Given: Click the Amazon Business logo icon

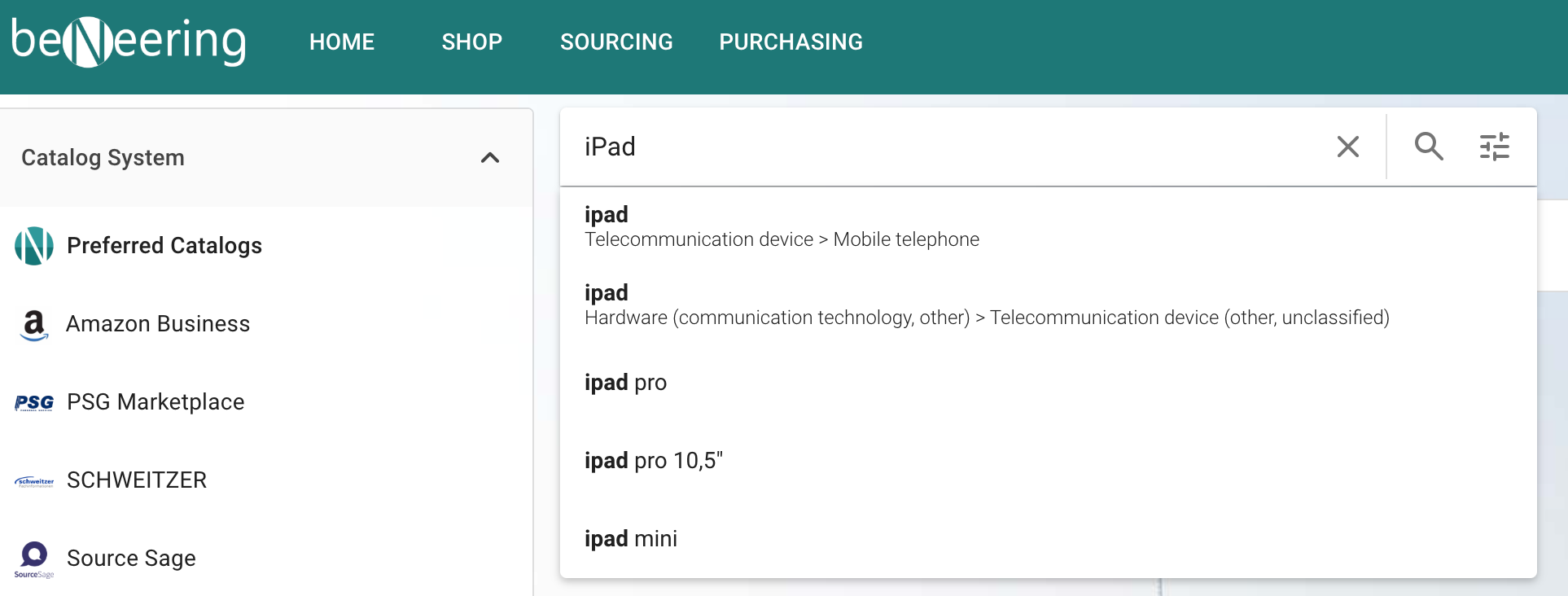Looking at the screenshot, I should [34, 324].
